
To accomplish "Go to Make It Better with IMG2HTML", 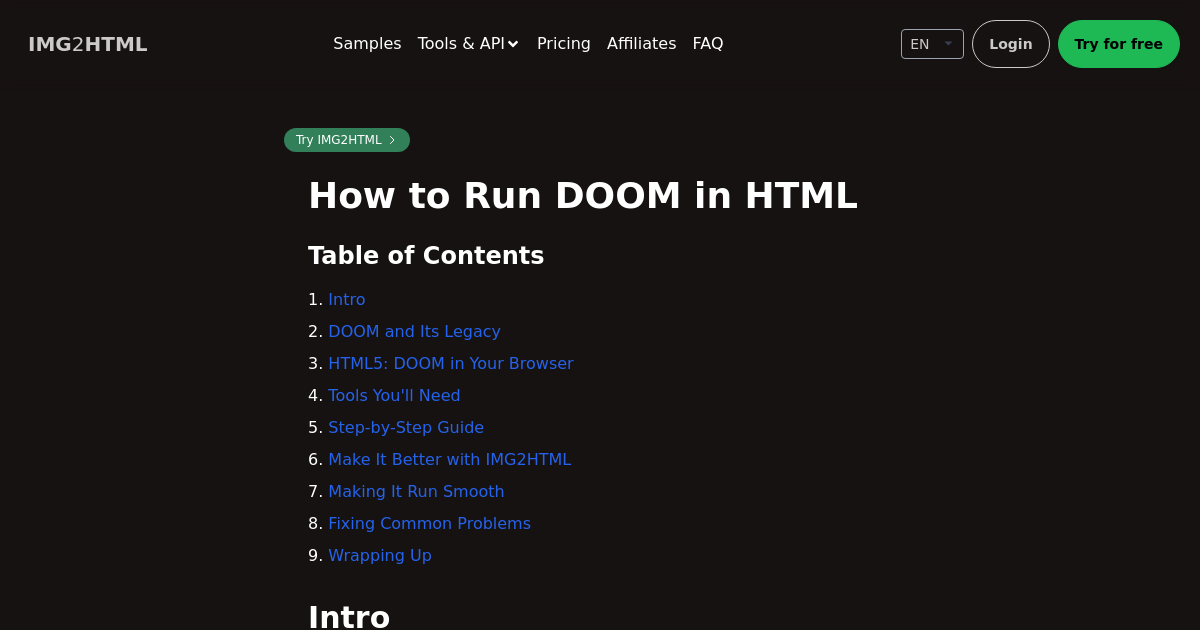I will pos(450,460).
